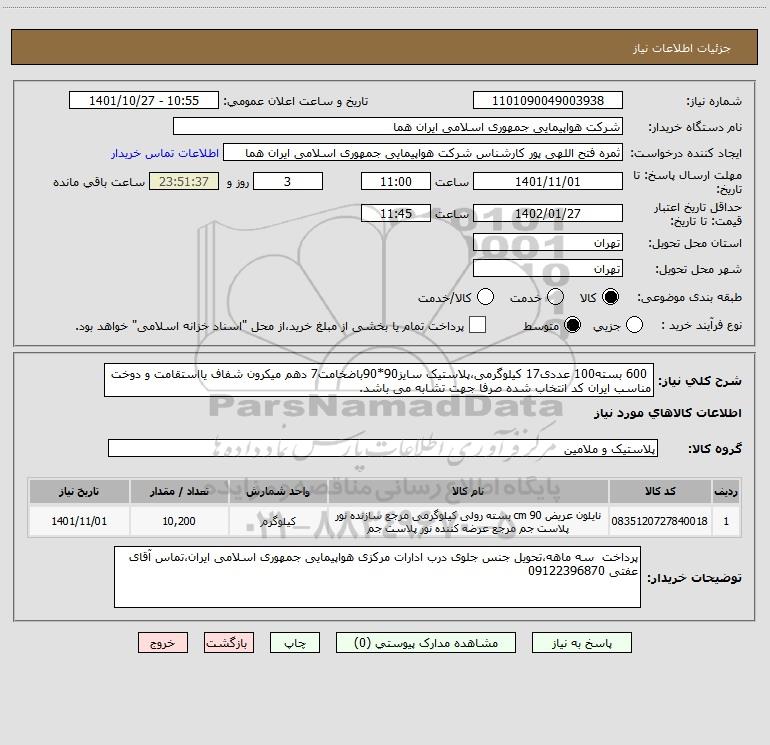
Task: Click the پاسخ به نیاز button
Action: pos(581,643)
